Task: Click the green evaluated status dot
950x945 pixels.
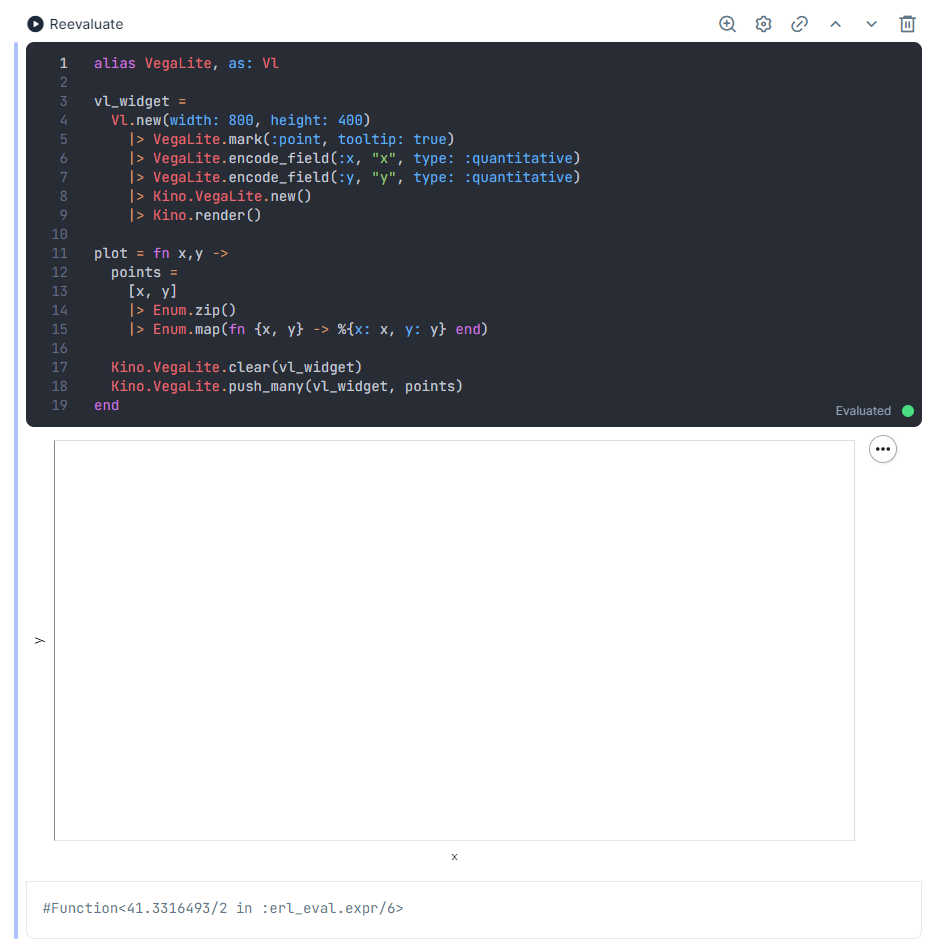Action: pos(908,411)
